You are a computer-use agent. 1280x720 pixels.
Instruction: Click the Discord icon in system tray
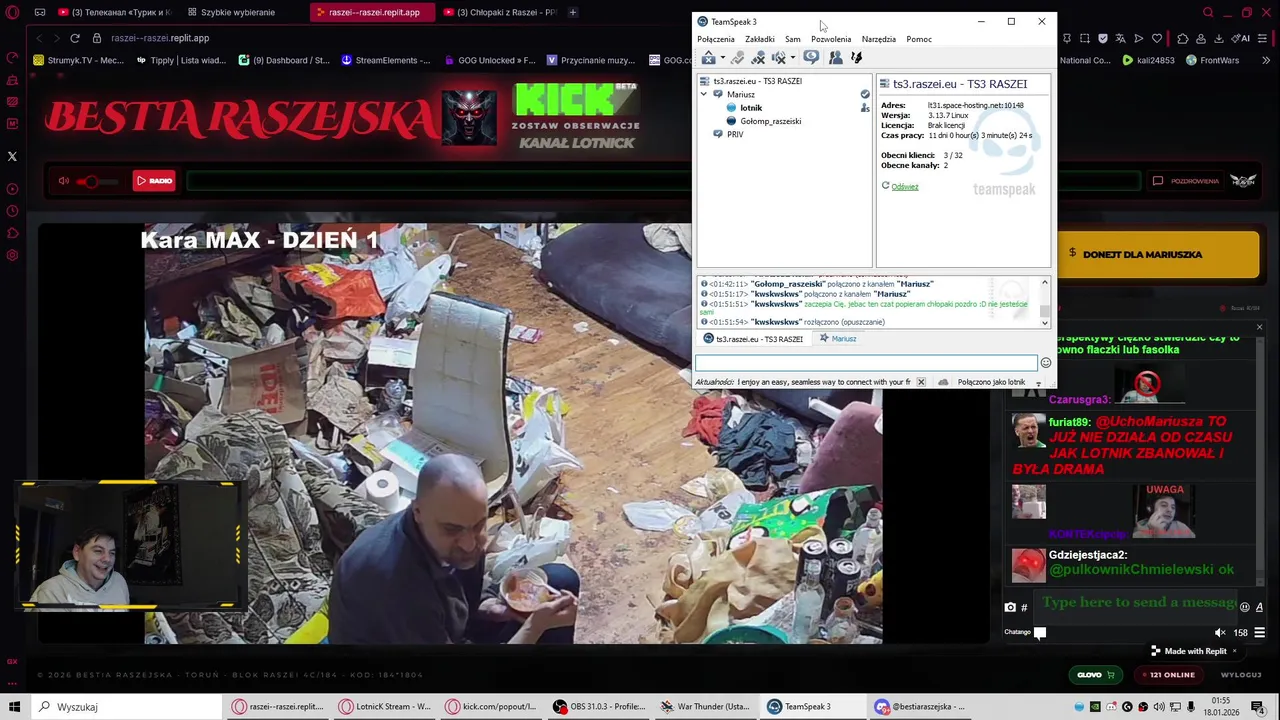tap(1111, 707)
